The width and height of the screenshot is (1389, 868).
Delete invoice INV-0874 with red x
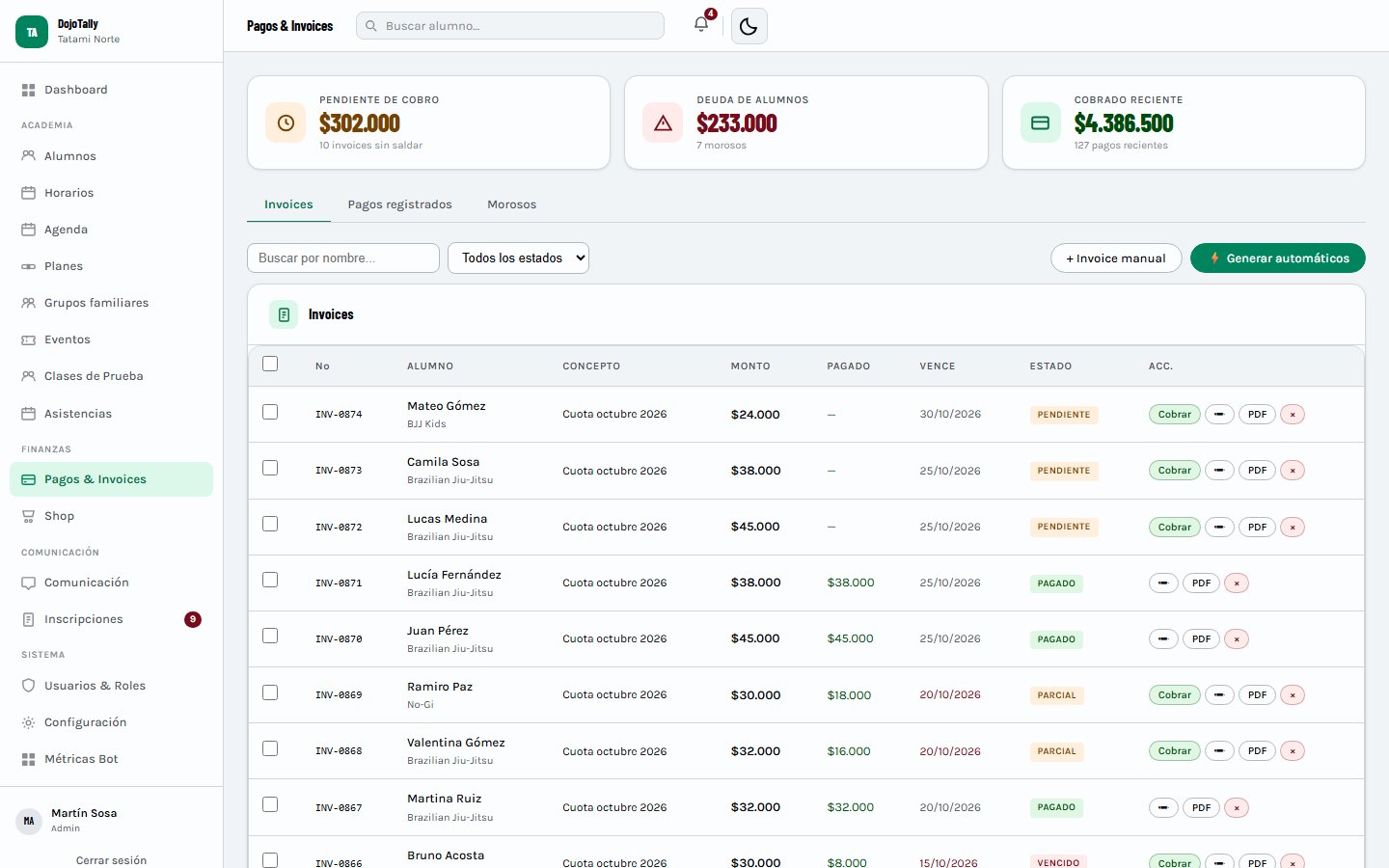pos(1293,415)
